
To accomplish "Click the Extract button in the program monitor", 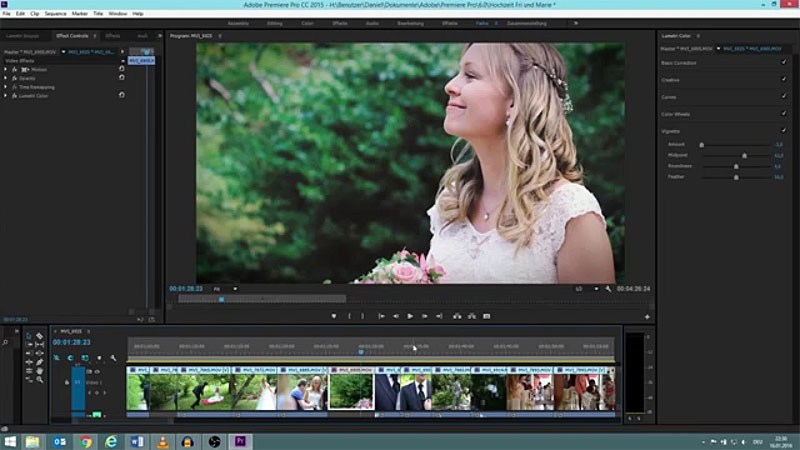I will (x=472, y=316).
